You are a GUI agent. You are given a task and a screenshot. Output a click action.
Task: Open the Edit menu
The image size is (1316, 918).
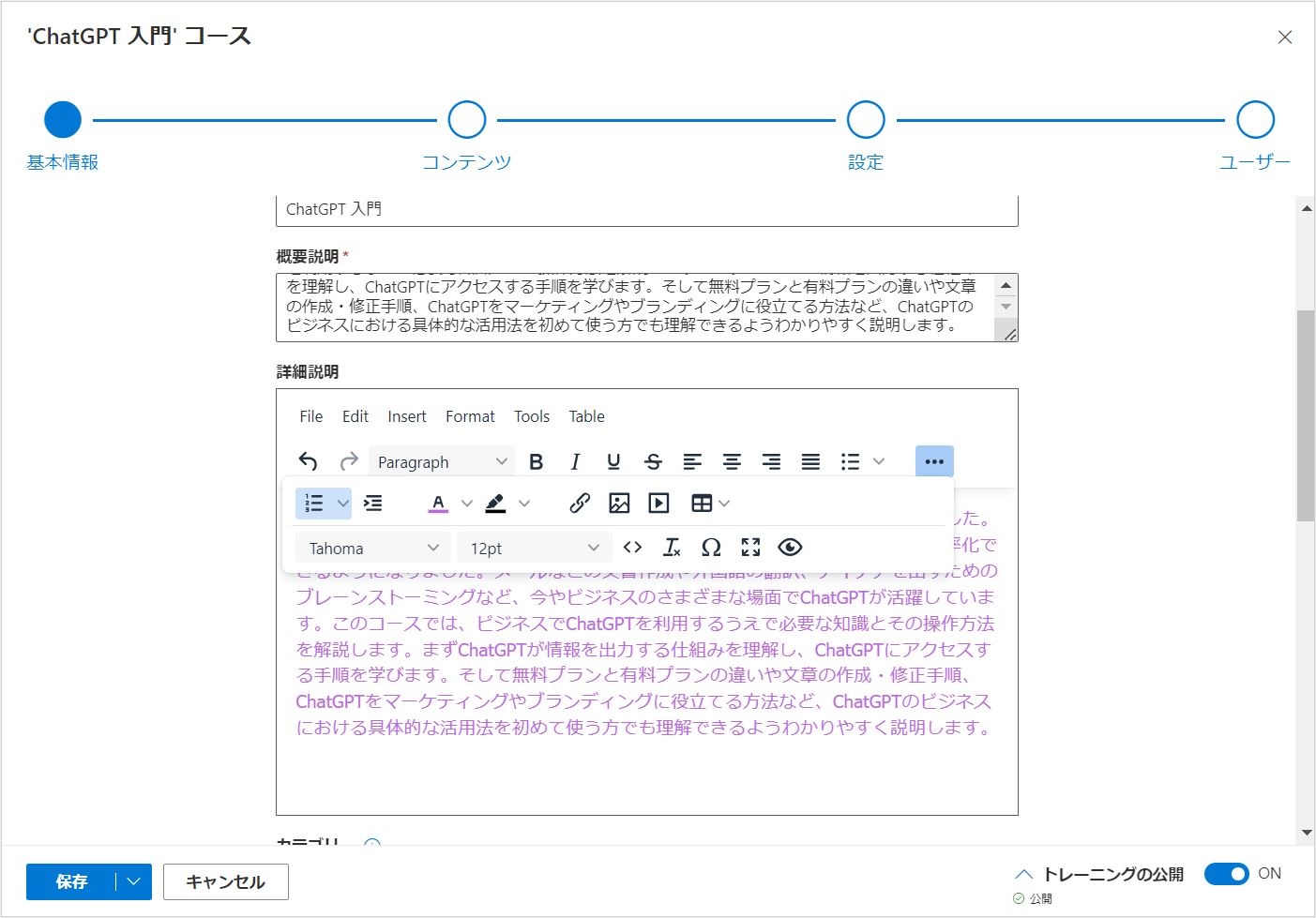tap(355, 416)
